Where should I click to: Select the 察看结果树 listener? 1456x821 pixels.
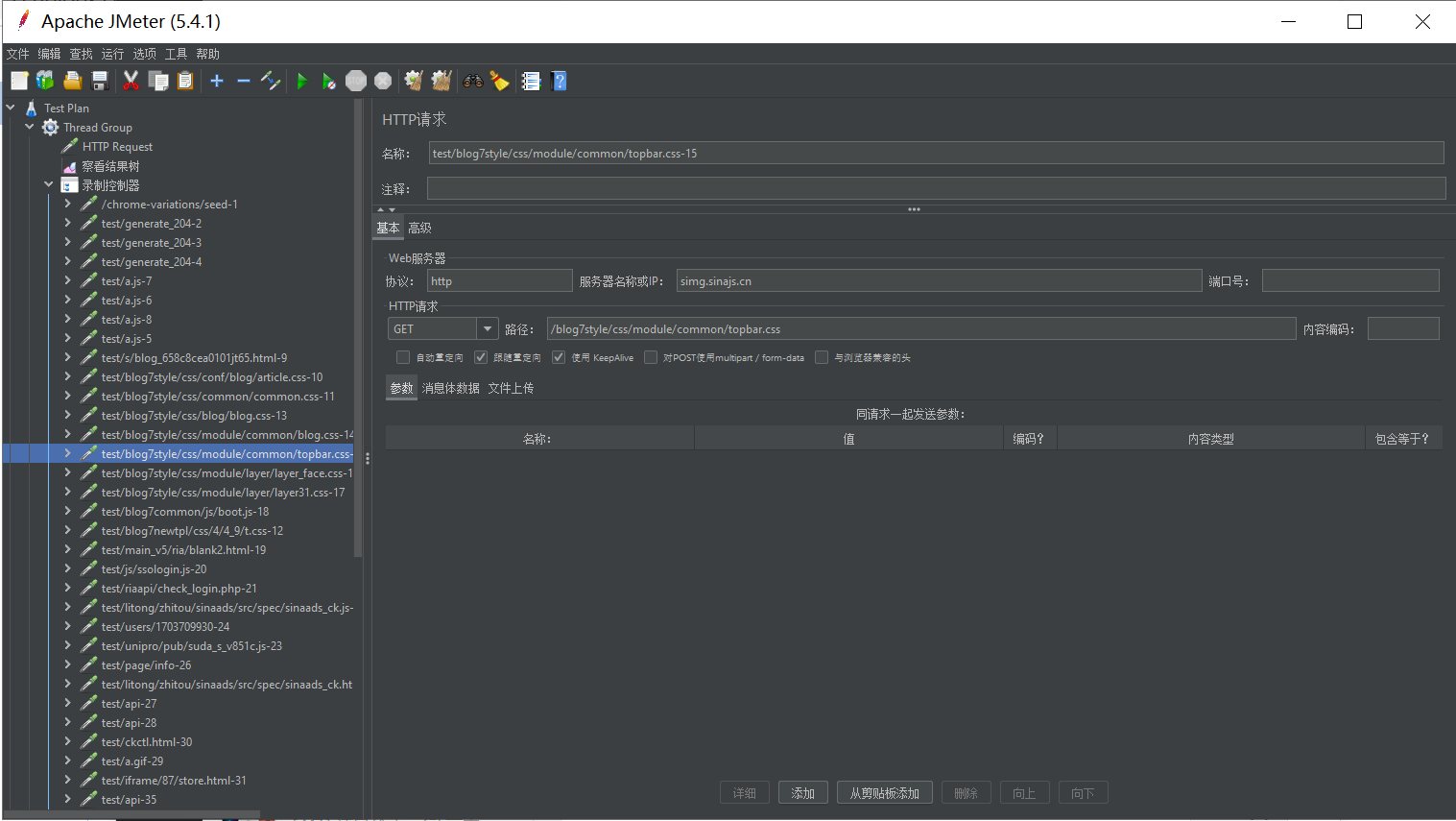pyautogui.click(x=110, y=166)
